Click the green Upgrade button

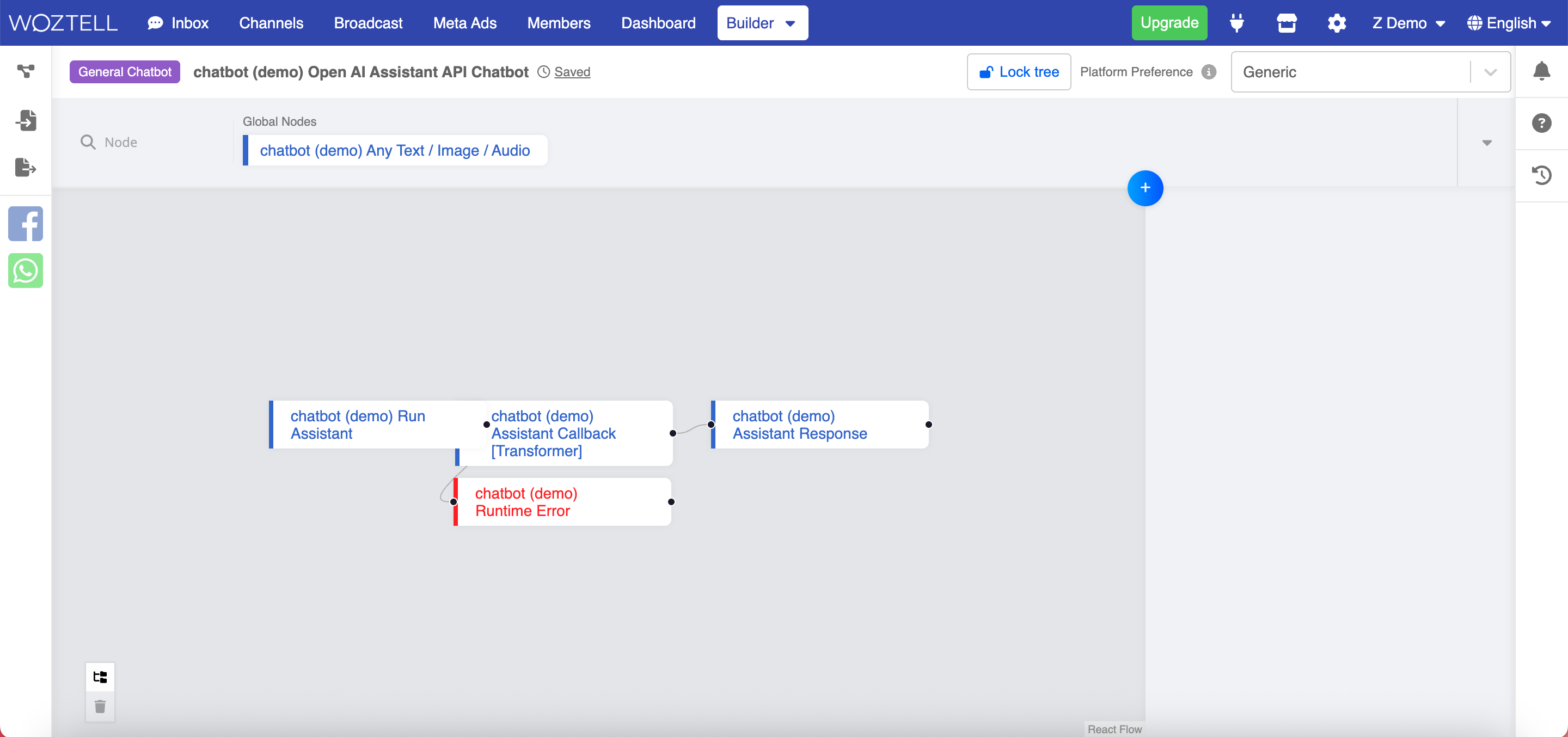(x=1169, y=23)
